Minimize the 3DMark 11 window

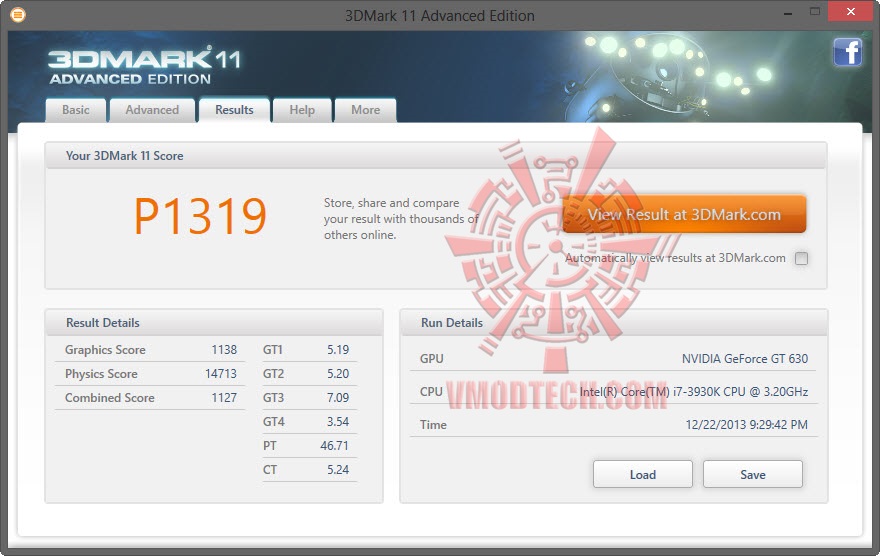click(788, 12)
